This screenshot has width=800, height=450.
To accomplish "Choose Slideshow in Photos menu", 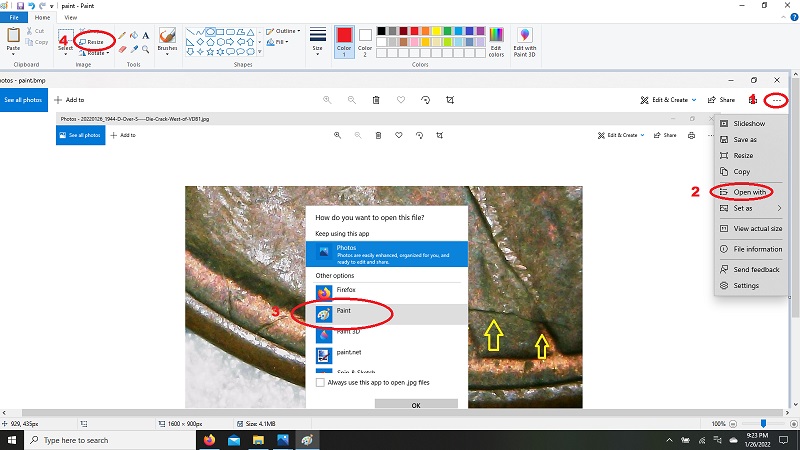I will point(751,123).
